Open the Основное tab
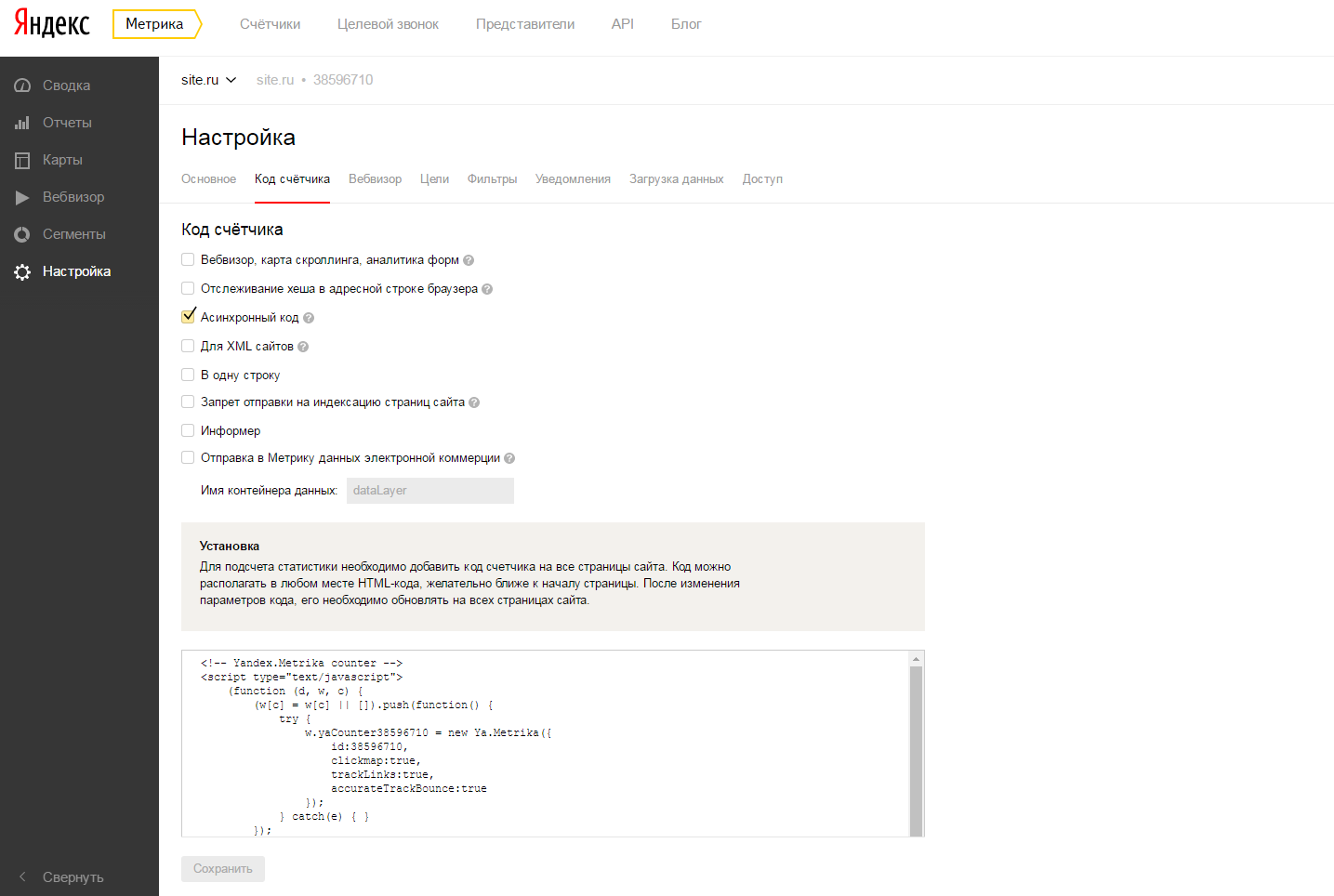This screenshot has width=1334, height=896. click(x=208, y=179)
